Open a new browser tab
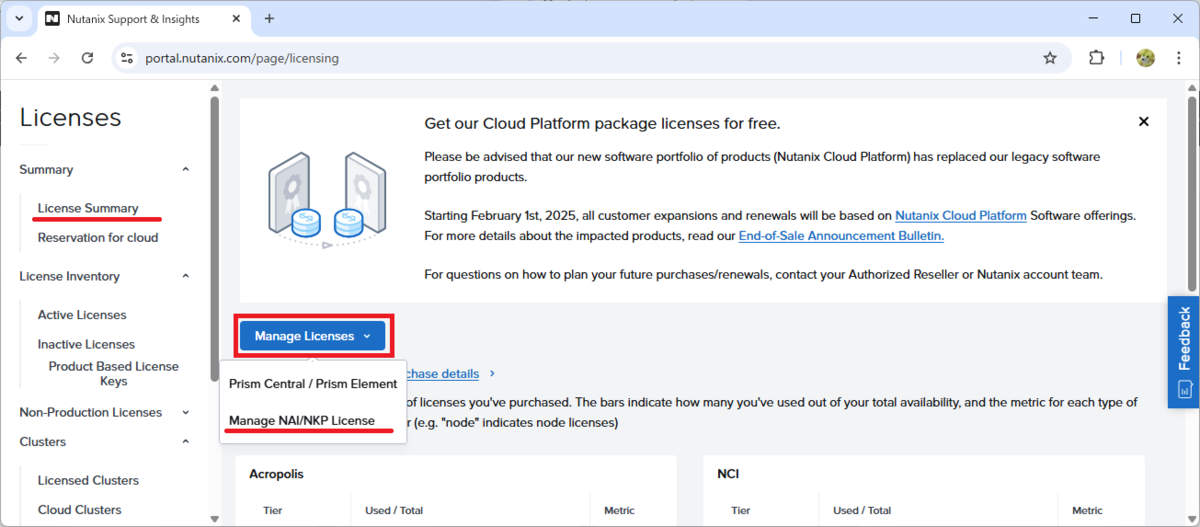The image size is (1200, 527). tap(269, 19)
